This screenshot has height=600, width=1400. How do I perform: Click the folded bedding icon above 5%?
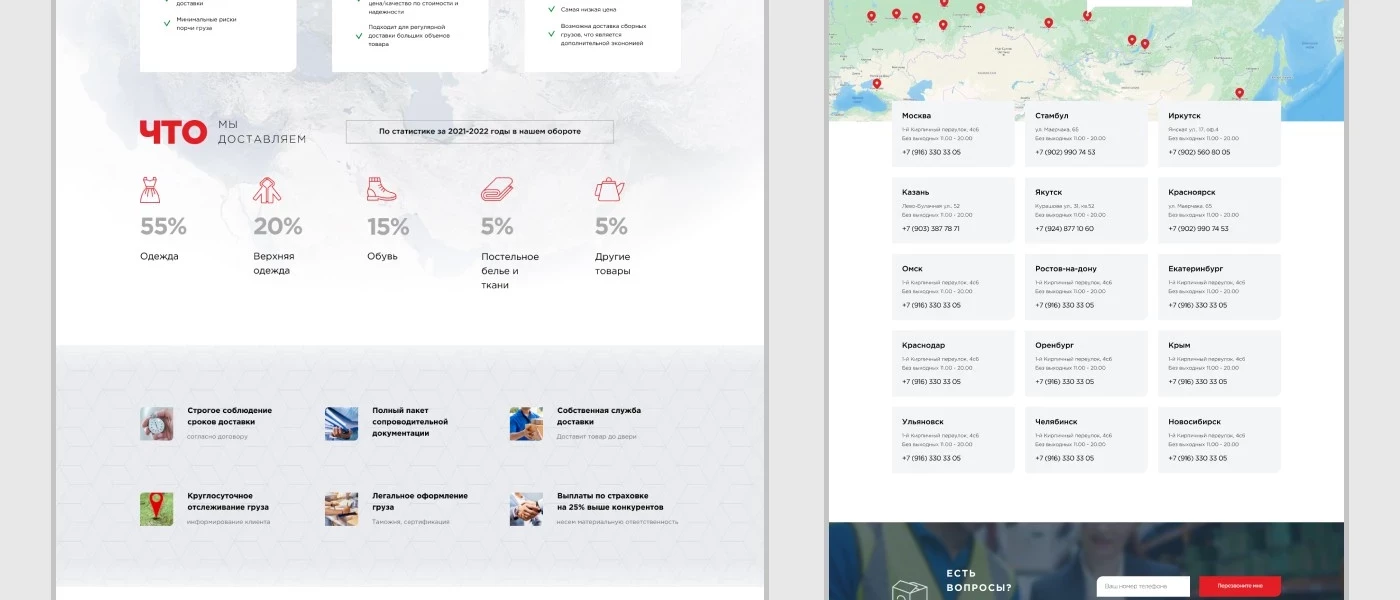[x=497, y=189]
